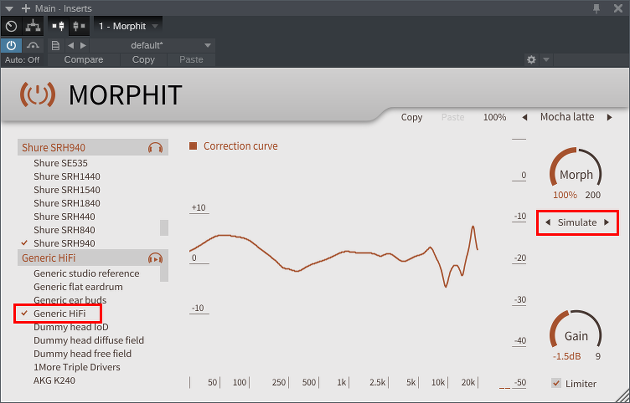Click Paste in the Morphit header bar
The height and width of the screenshot is (403, 630).
[452, 117]
